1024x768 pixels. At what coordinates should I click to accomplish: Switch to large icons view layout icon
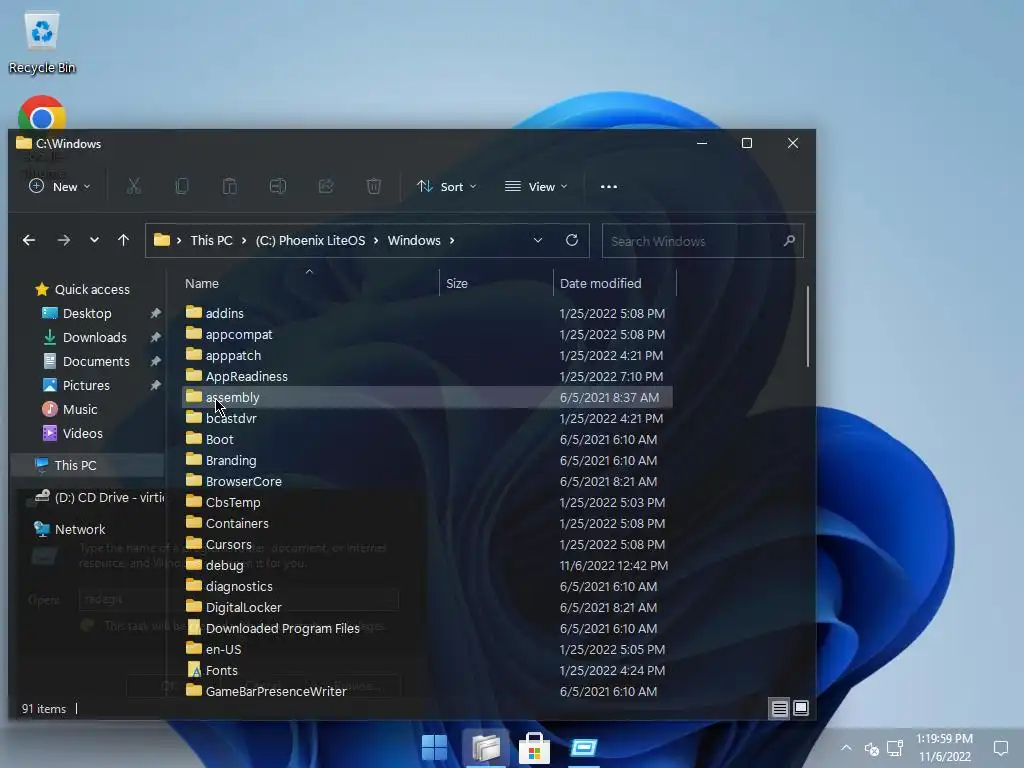click(x=801, y=709)
